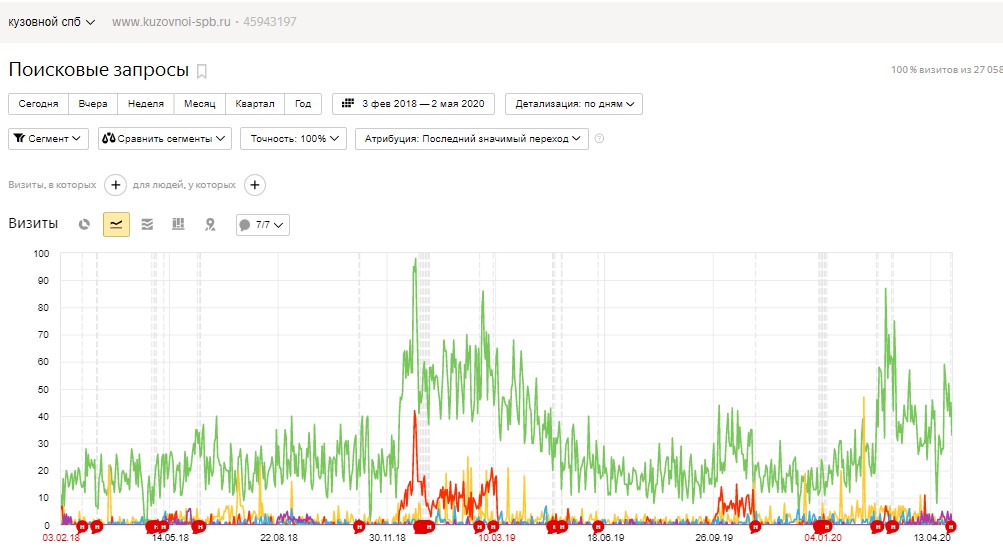The height and width of the screenshot is (555, 1003).
Task: Switch to the line chart view
Action: [x=116, y=224]
